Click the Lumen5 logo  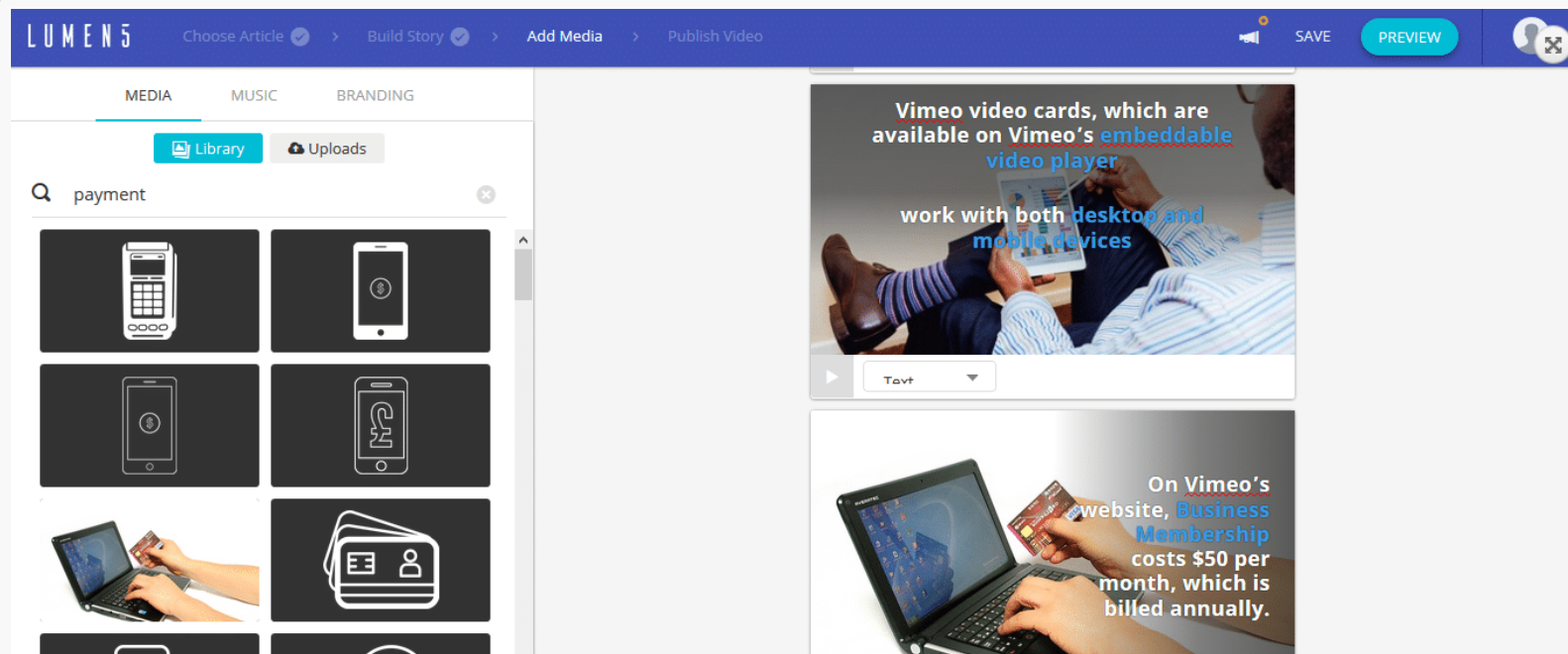click(x=78, y=37)
